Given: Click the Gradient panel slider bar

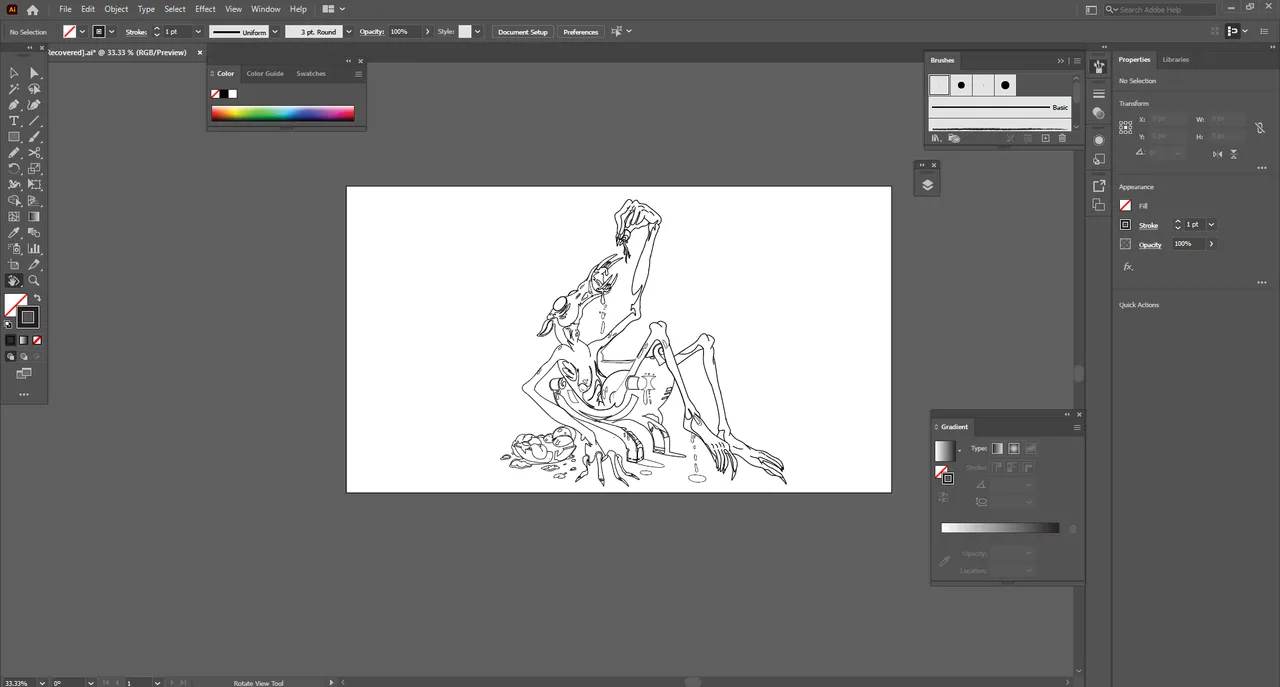Looking at the screenshot, I should 1000,528.
